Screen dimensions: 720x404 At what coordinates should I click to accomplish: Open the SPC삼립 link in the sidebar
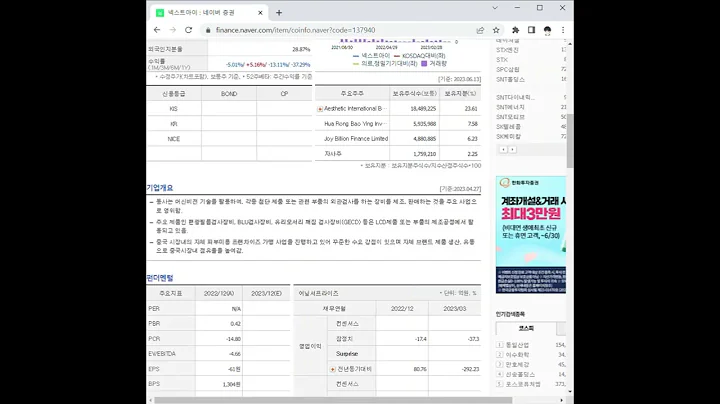507,69
